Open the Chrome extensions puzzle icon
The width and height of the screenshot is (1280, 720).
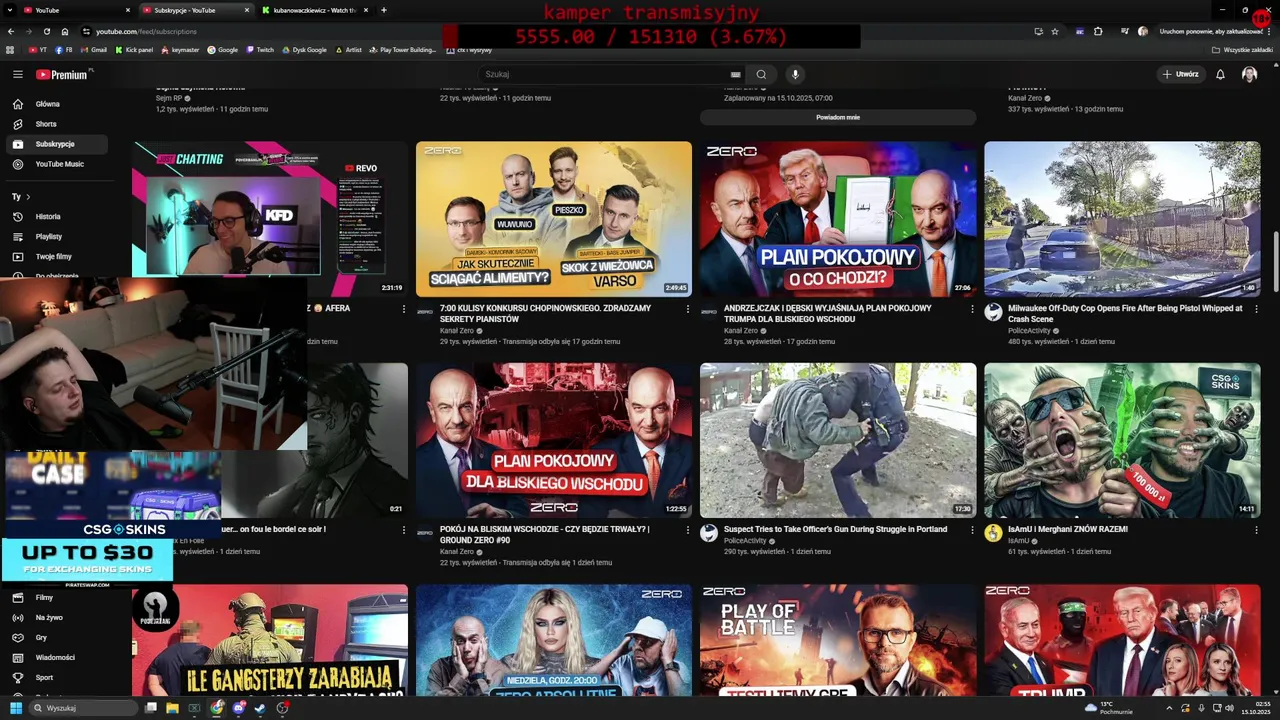1098,31
